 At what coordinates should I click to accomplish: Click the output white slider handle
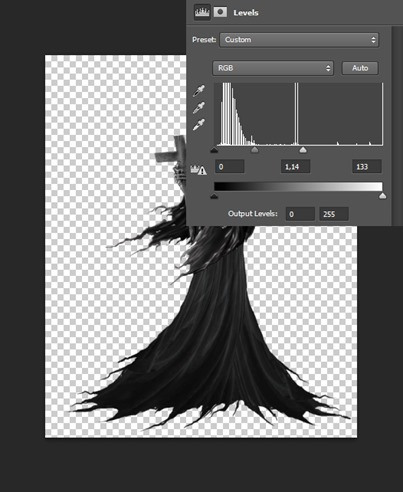(383, 196)
